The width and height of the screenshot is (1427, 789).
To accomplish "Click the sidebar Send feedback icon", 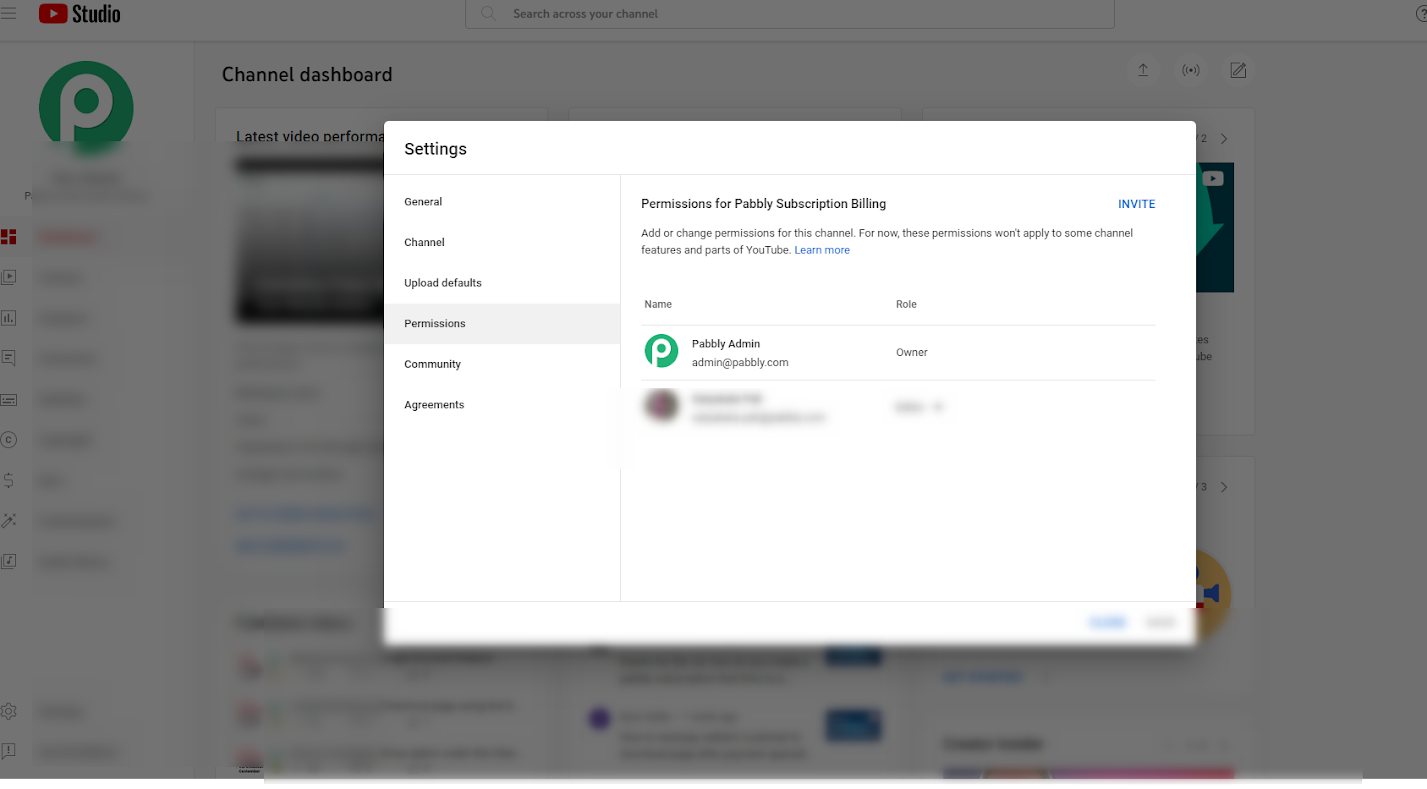I will pos(9,752).
